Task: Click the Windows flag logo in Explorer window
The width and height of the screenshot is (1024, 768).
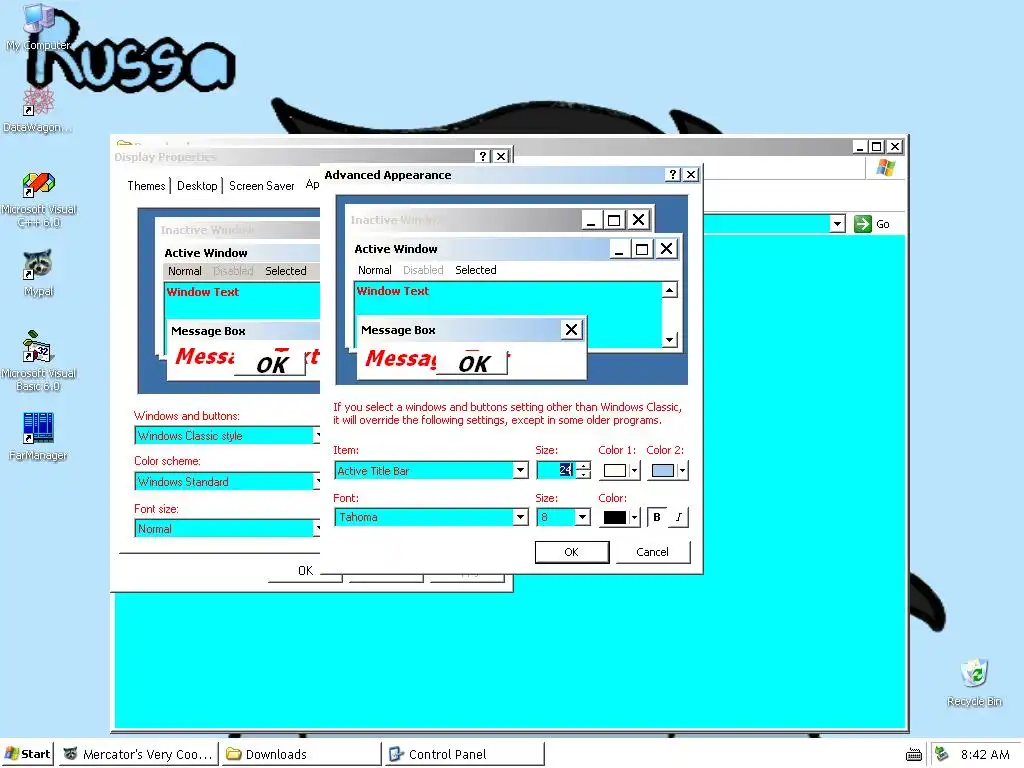Action: click(886, 168)
